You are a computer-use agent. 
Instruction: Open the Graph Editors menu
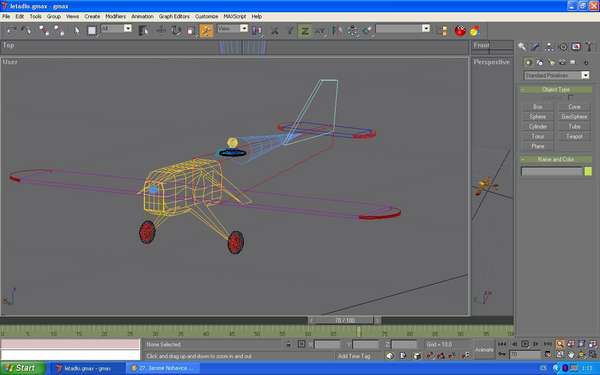[x=174, y=16]
